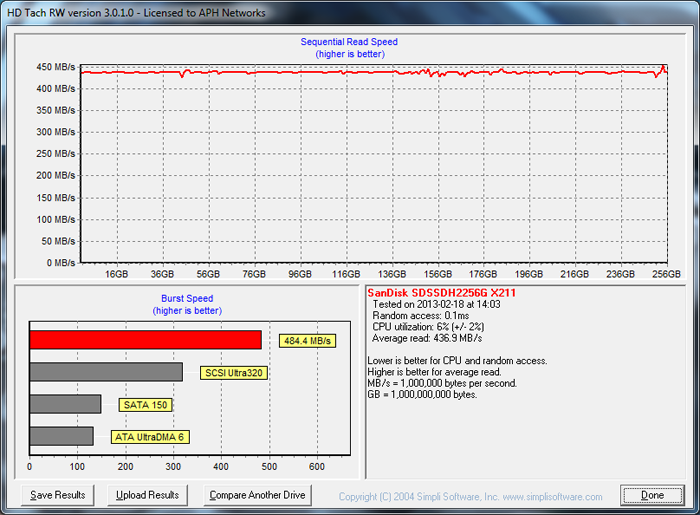Click the ATA UltraDMA 6 gray bar
This screenshot has height=515, width=700.
click(61, 436)
